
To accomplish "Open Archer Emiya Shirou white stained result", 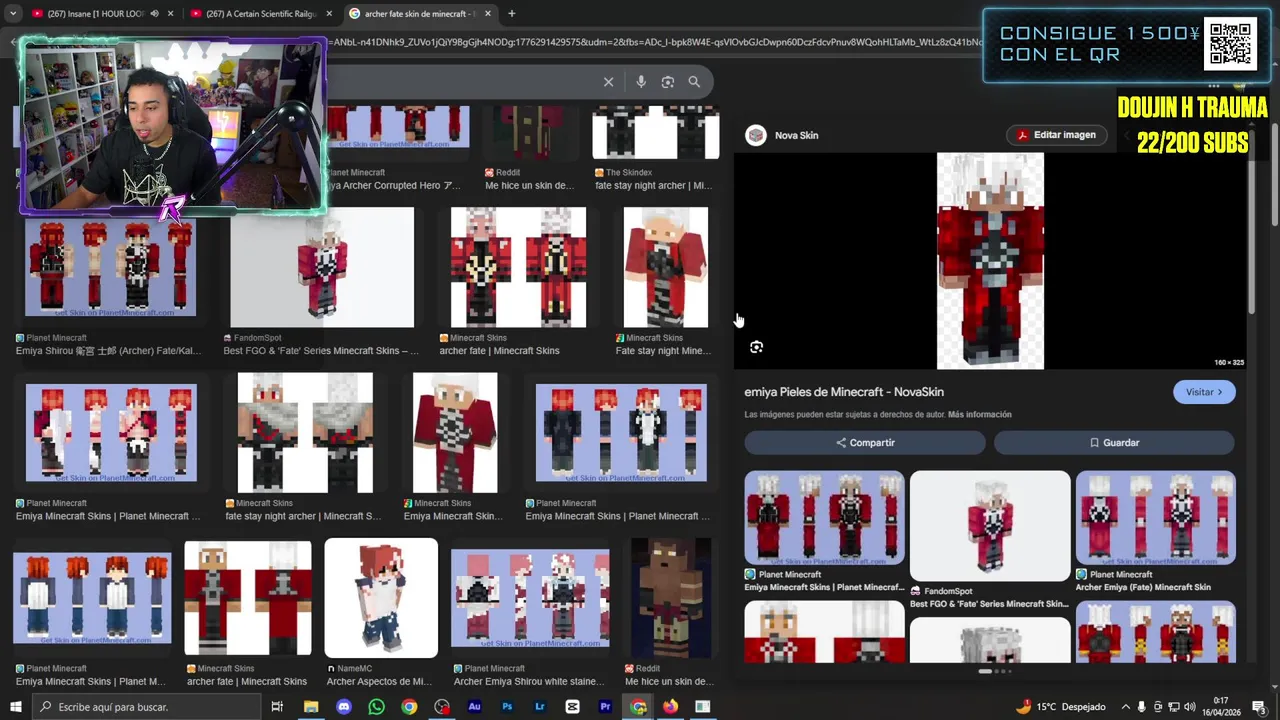I will click(530, 598).
